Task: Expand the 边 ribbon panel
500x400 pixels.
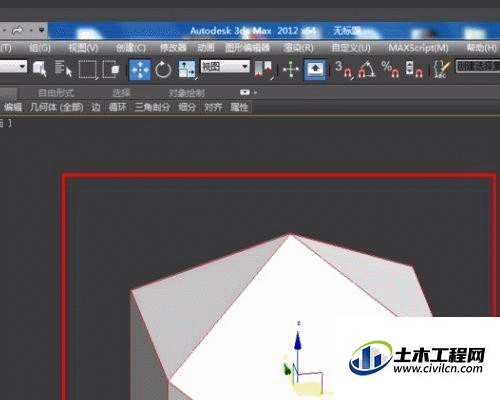Action: 96,107
